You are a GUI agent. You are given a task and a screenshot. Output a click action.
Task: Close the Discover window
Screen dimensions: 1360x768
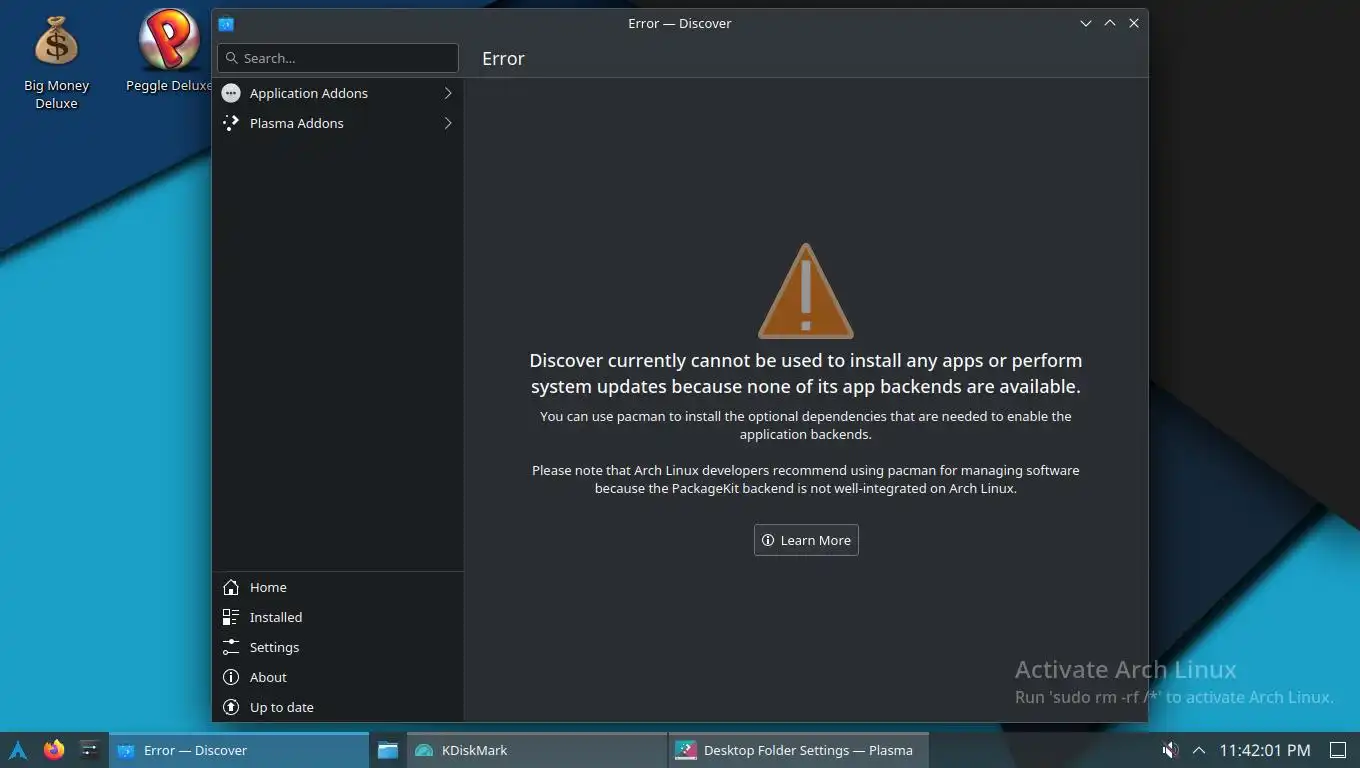(x=1134, y=23)
